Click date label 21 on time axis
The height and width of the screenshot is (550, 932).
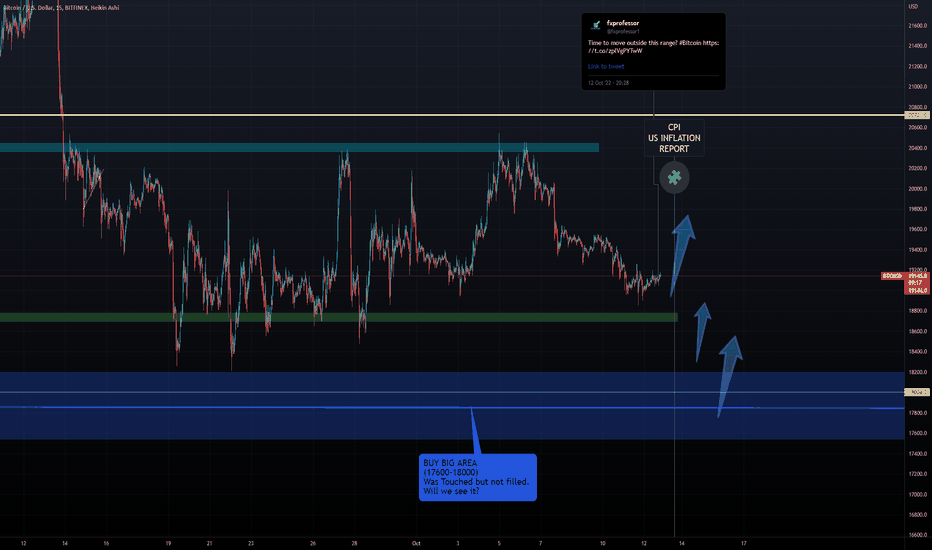pos(209,543)
